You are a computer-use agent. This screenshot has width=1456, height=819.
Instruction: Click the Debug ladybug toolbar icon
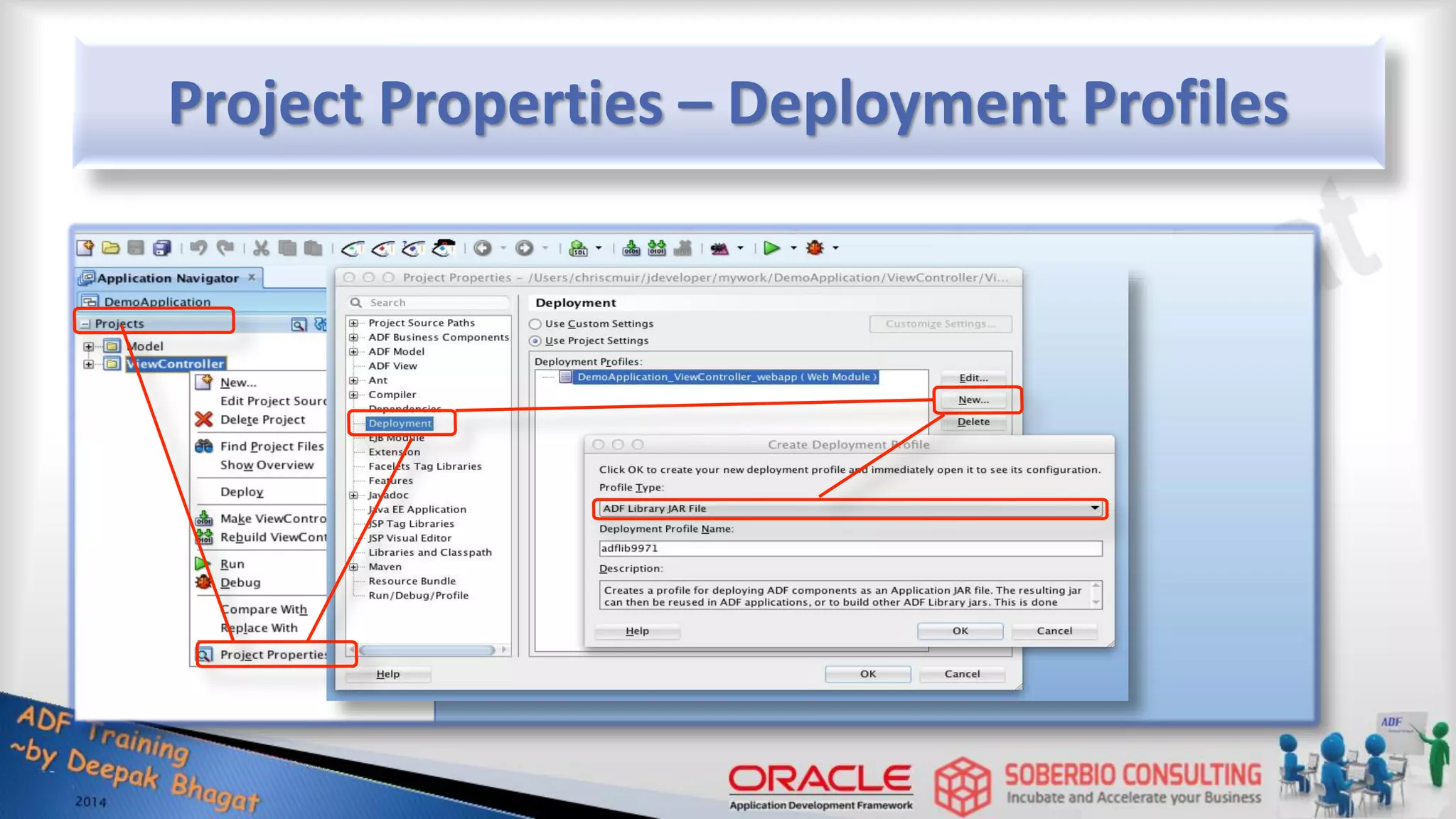(815, 248)
